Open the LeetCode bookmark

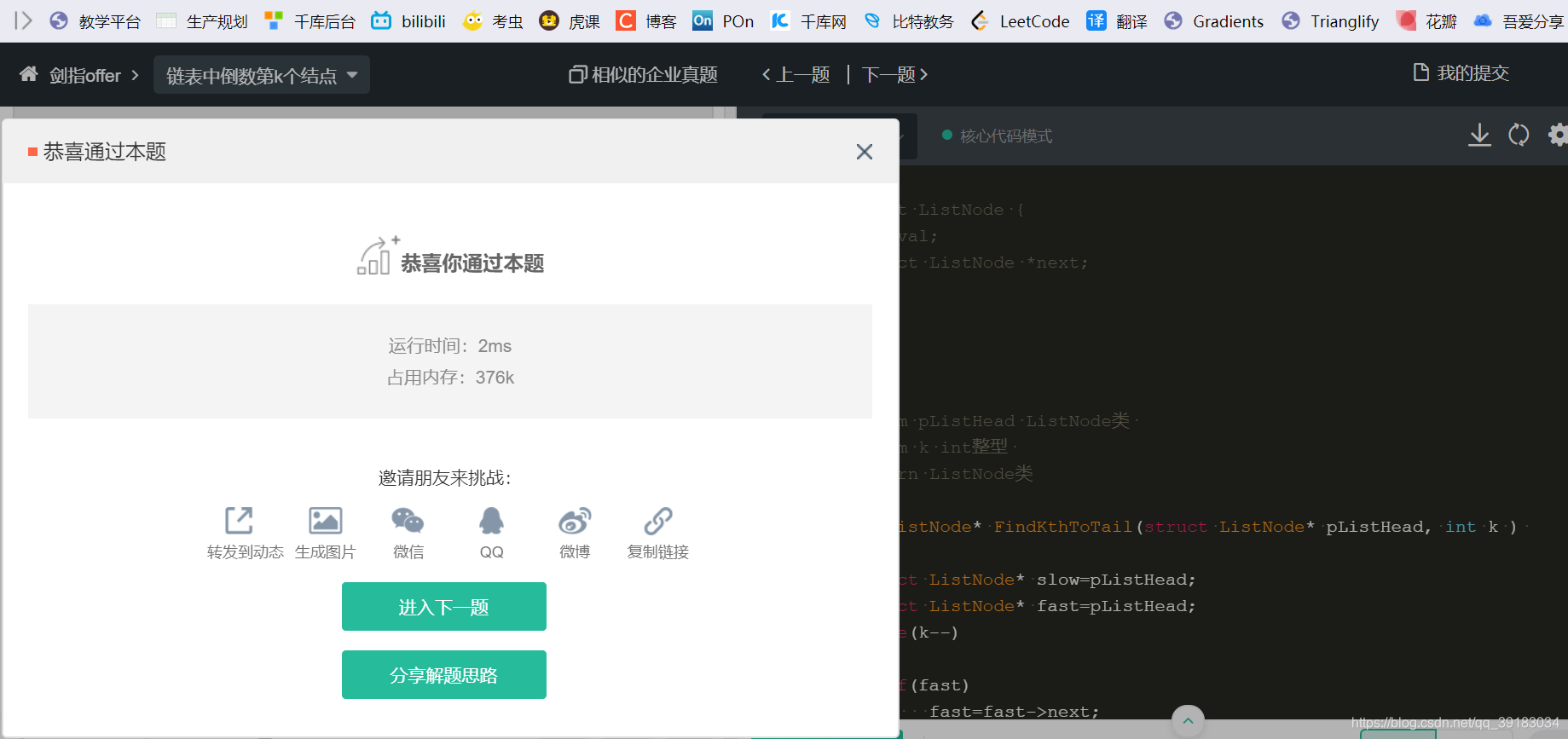tap(1020, 21)
